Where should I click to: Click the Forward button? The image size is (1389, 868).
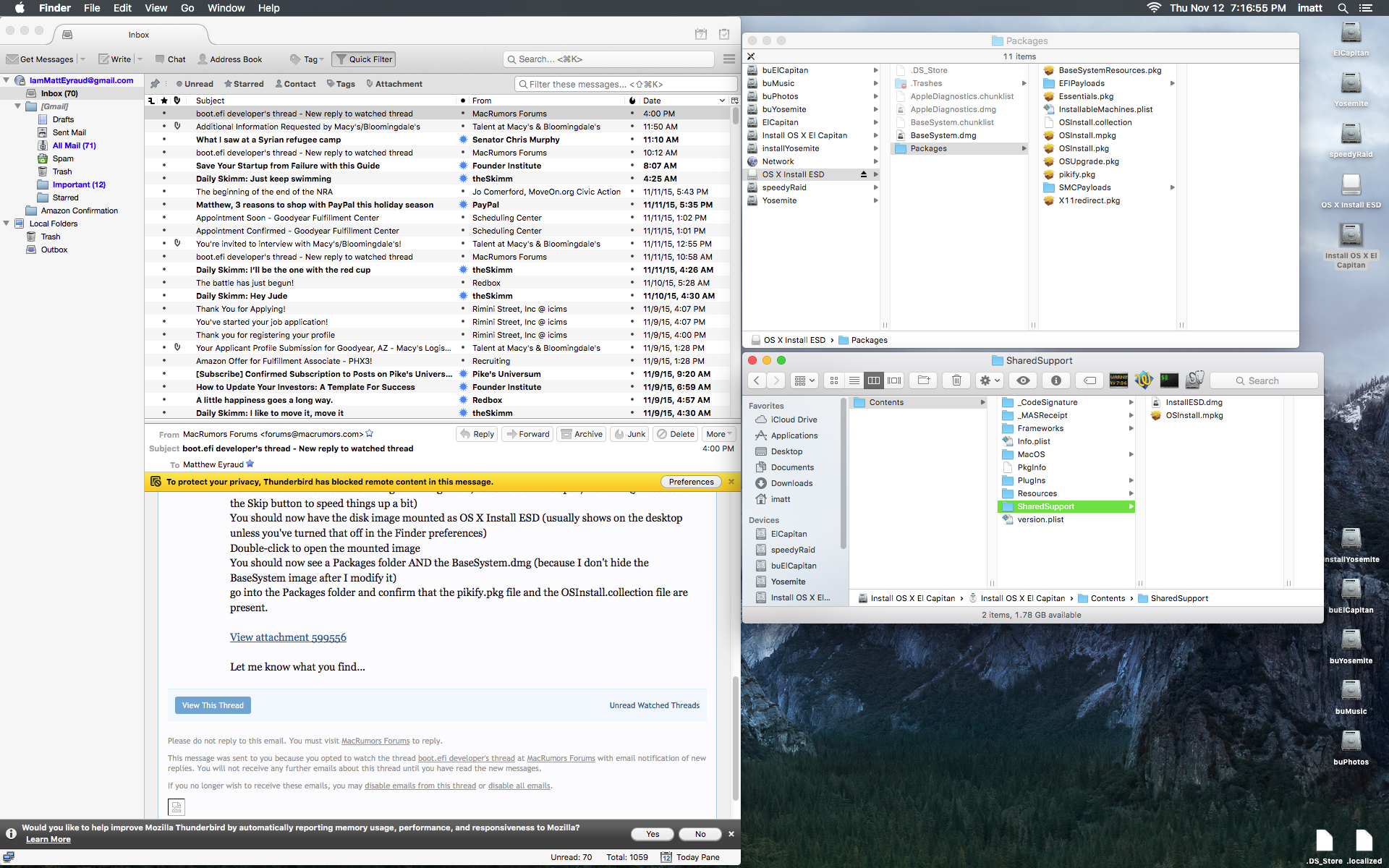point(527,434)
